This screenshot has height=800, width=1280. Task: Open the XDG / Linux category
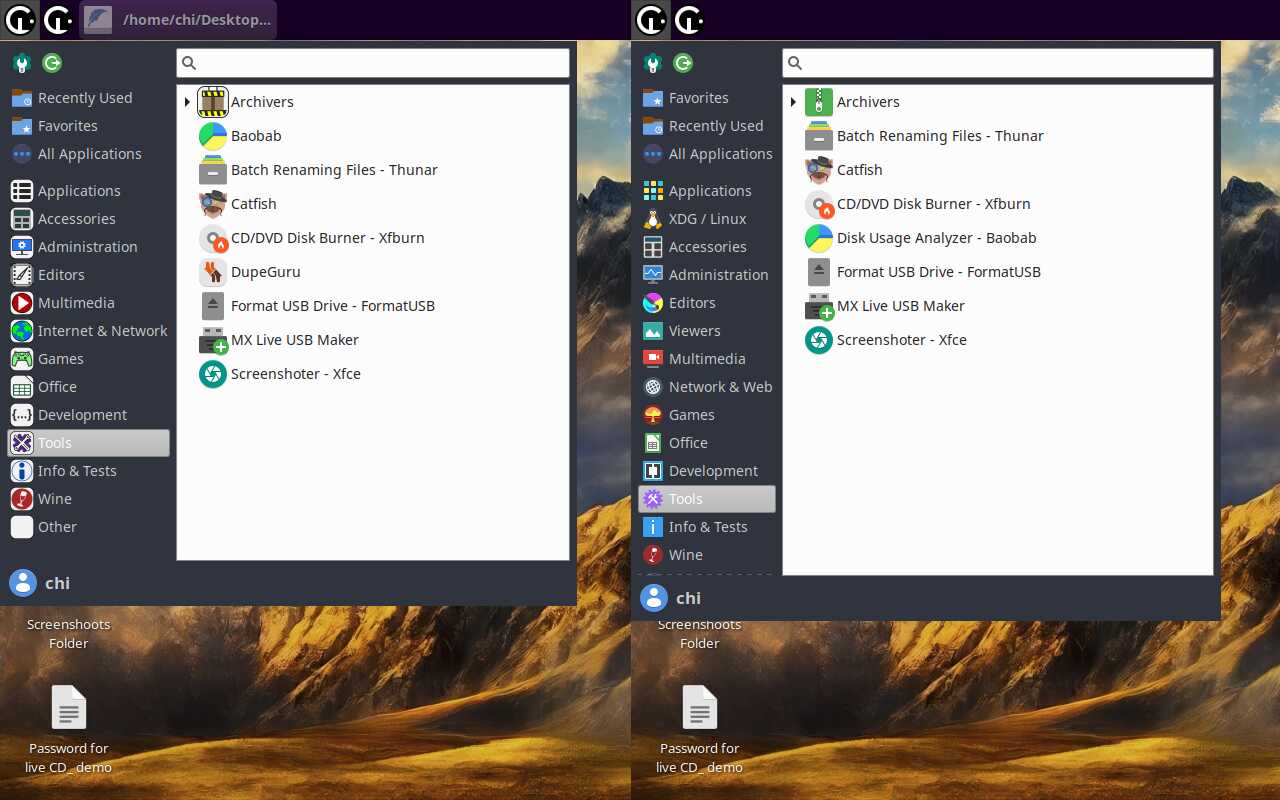coord(707,219)
